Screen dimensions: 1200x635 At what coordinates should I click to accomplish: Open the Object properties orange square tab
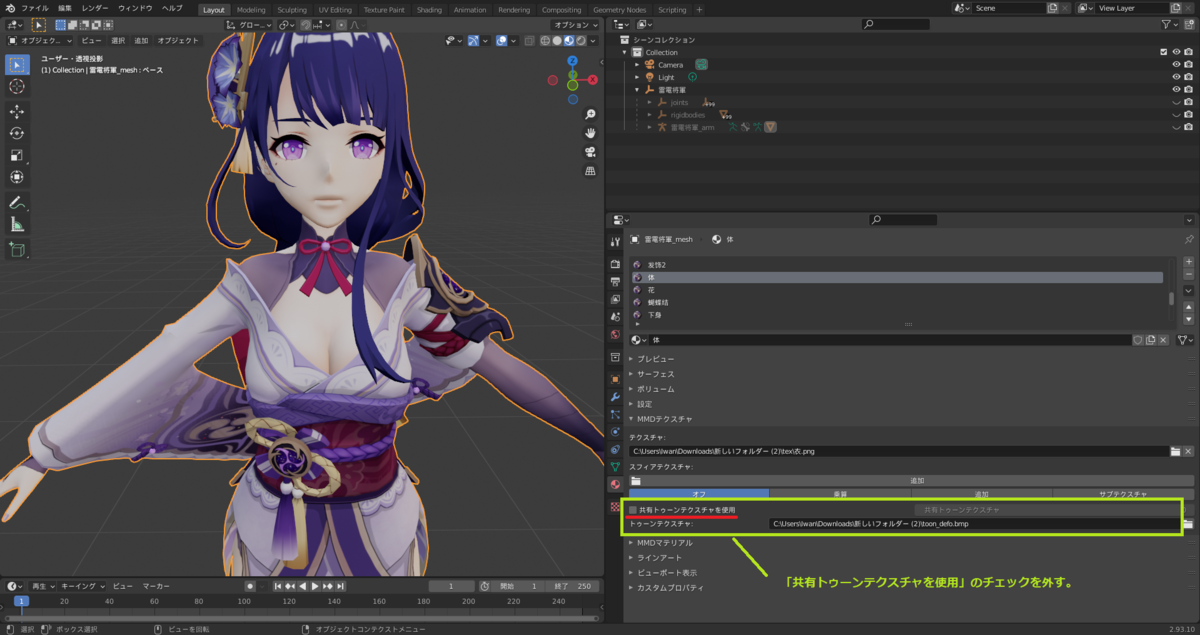[x=615, y=379]
